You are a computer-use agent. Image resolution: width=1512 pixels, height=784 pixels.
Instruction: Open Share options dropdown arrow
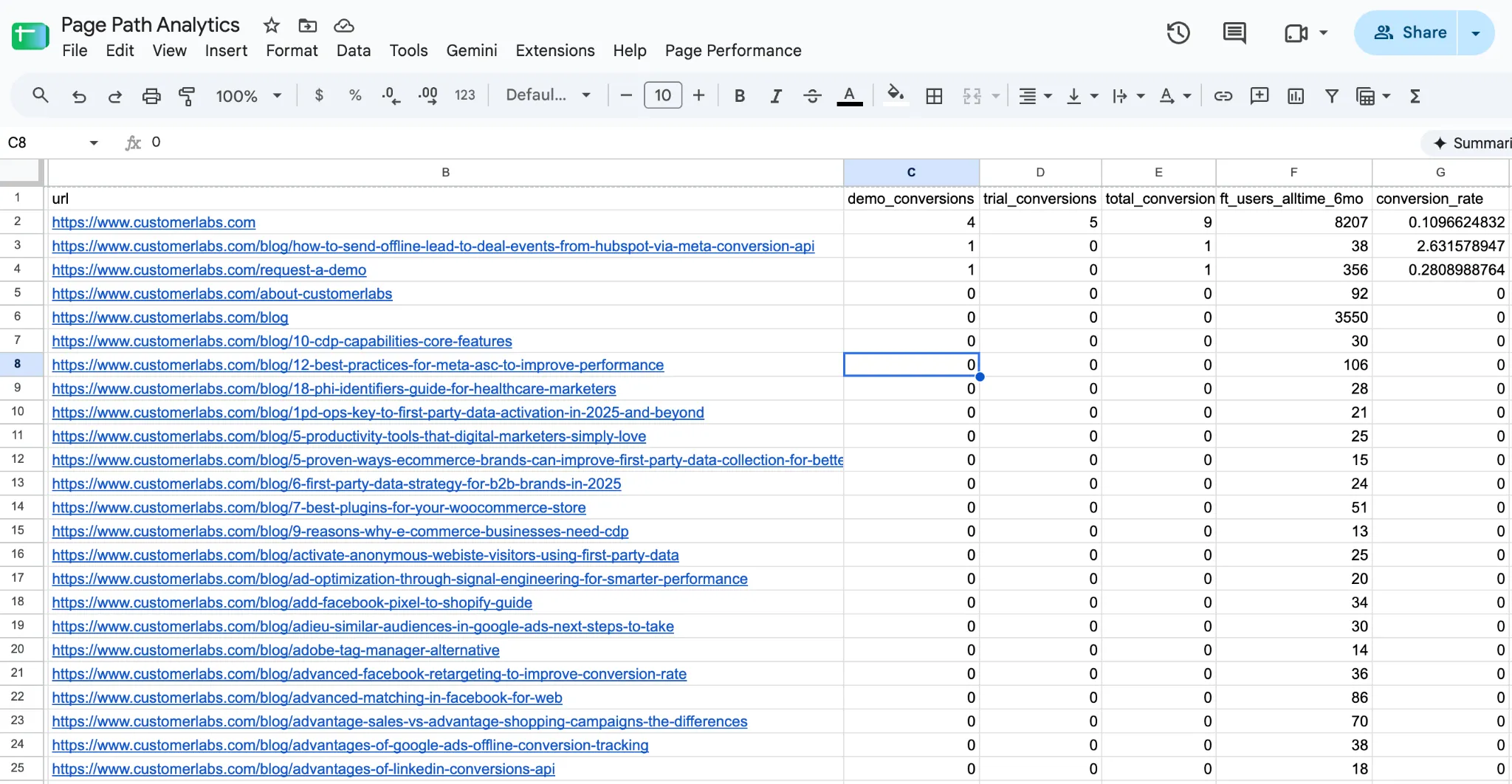(x=1476, y=32)
